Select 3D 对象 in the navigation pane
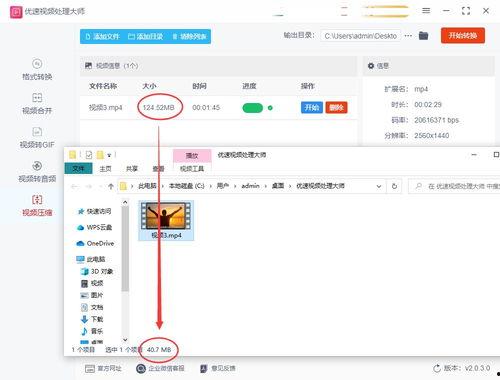The height and width of the screenshot is (380, 500). 97,271
